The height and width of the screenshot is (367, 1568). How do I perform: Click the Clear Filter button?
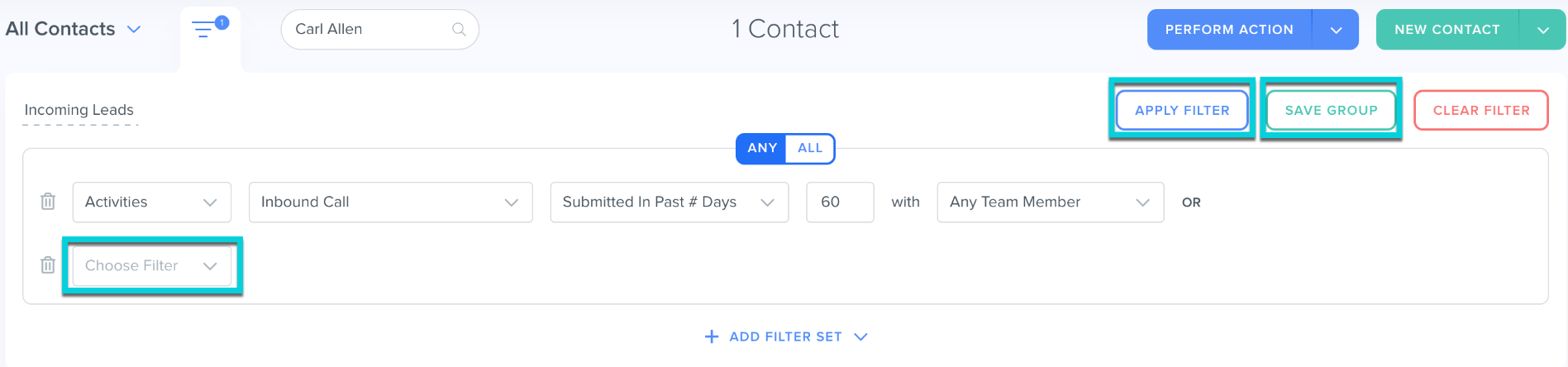click(1480, 111)
